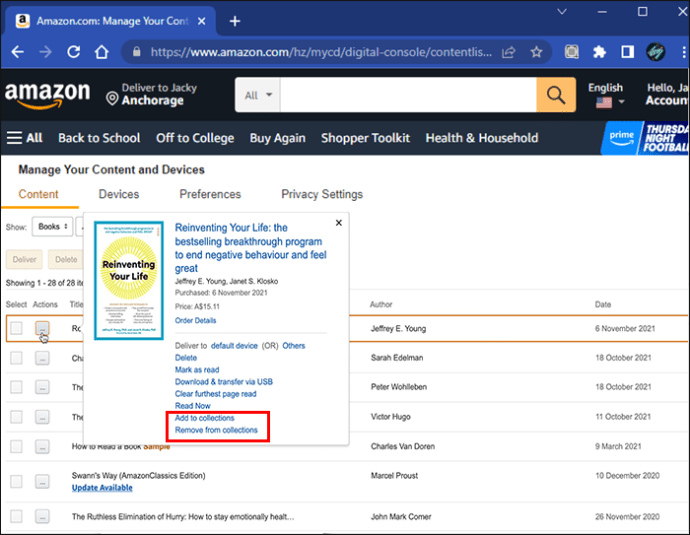This screenshot has width=690, height=535.
Task: Click the Update Available link
Action: tap(102, 487)
